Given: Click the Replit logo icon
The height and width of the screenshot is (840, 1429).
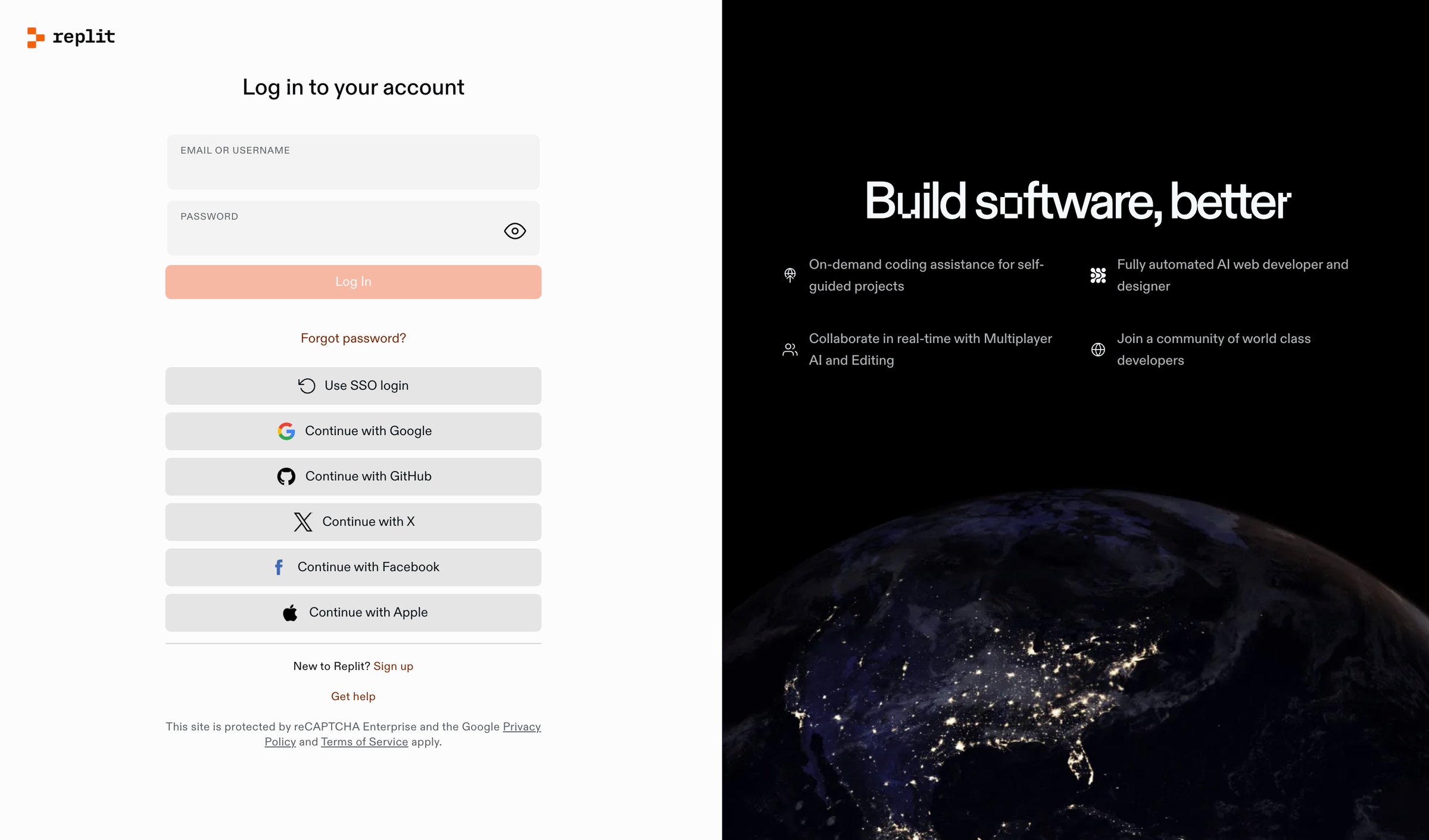Looking at the screenshot, I should point(36,37).
